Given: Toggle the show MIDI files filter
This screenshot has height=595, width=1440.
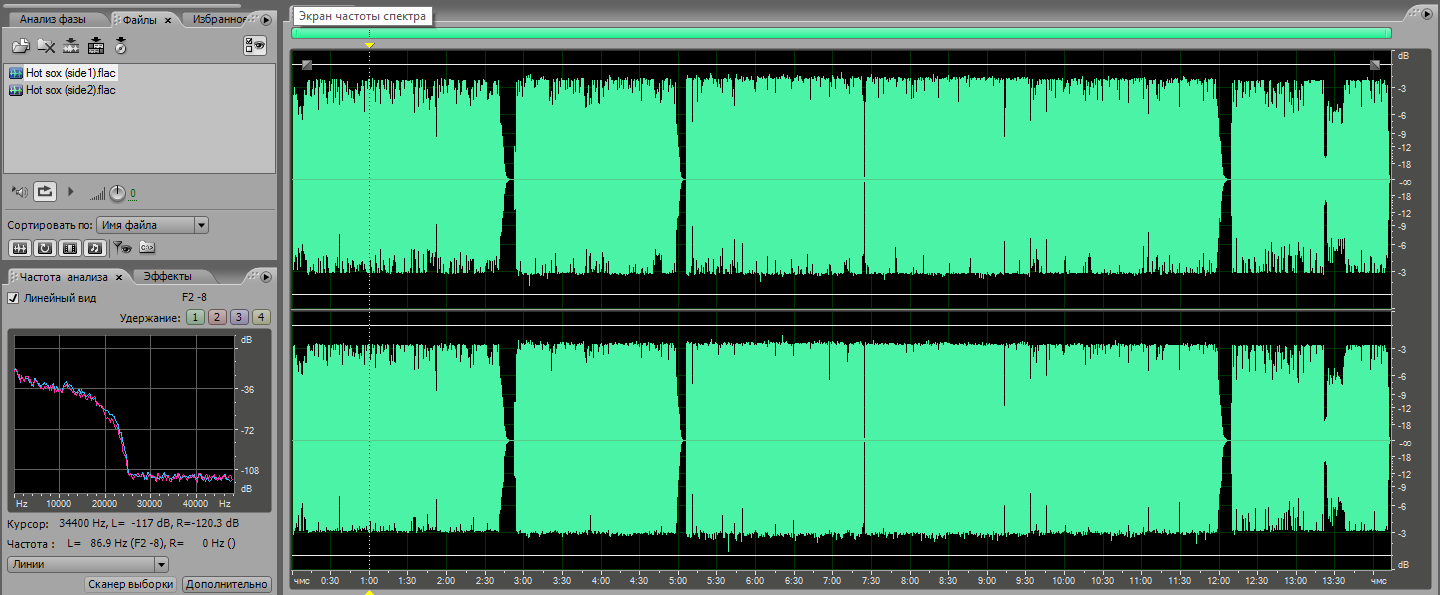Looking at the screenshot, I should tap(94, 247).
